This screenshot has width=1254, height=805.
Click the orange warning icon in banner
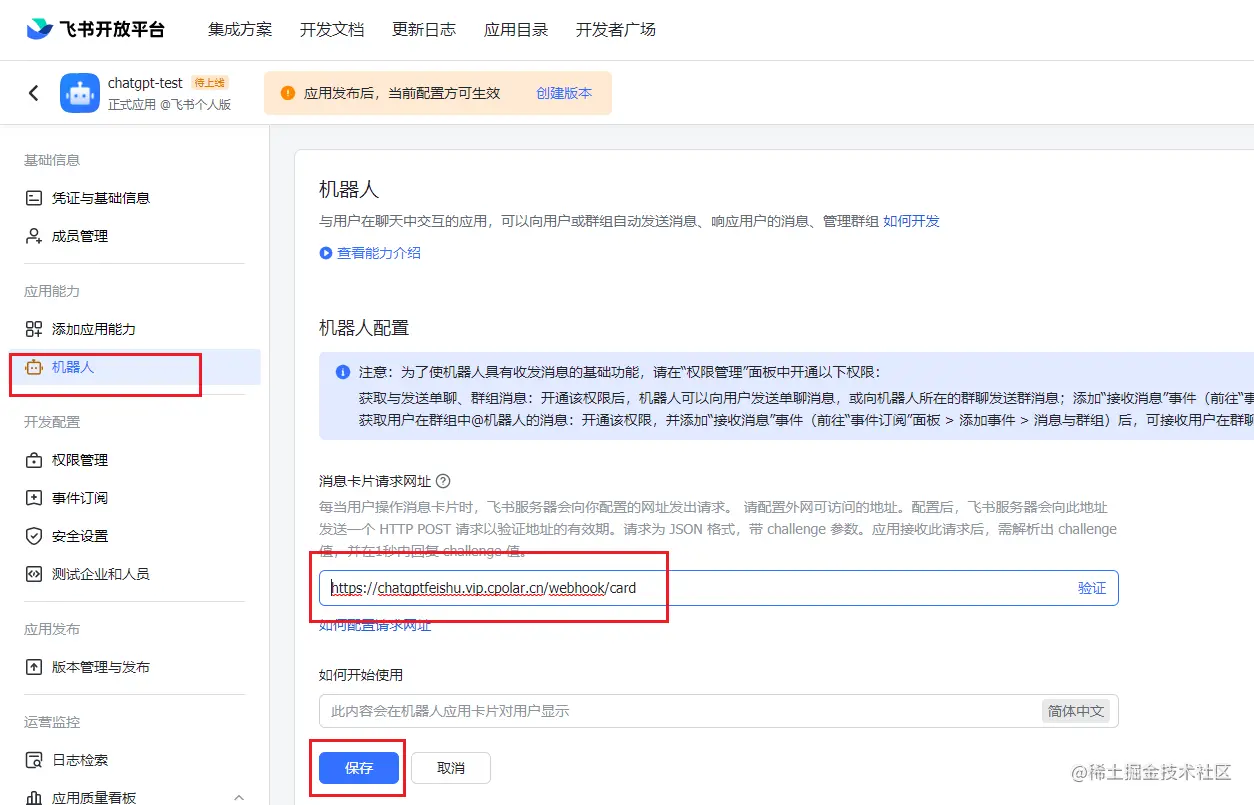288,93
